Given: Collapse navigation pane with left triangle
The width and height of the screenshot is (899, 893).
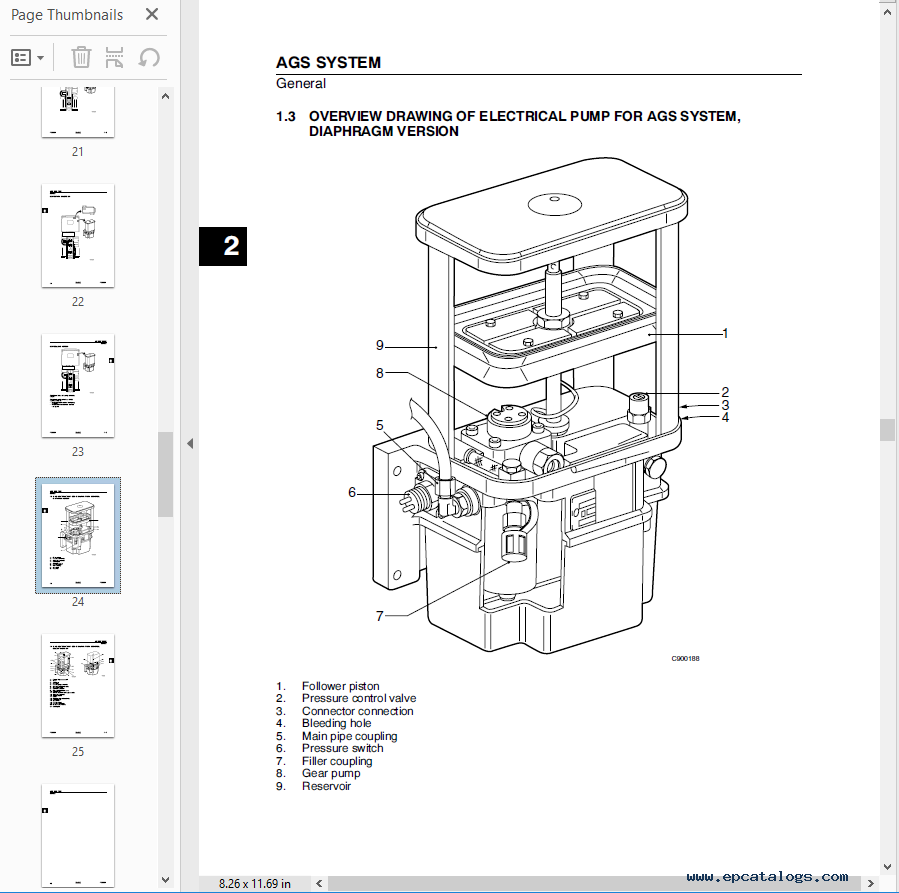Looking at the screenshot, I should coord(190,443).
